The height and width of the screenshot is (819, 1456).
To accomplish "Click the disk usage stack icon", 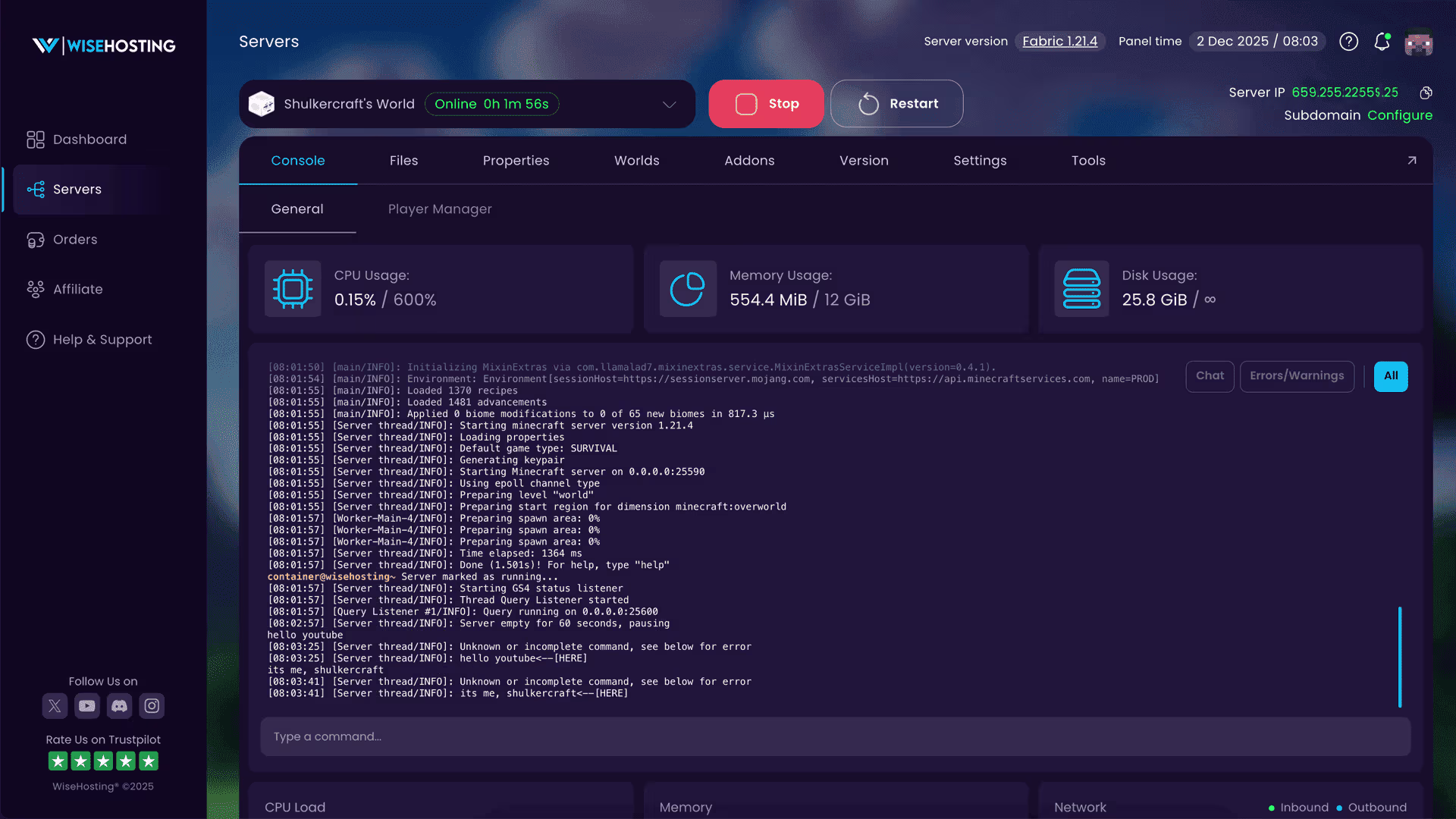I will [1082, 289].
